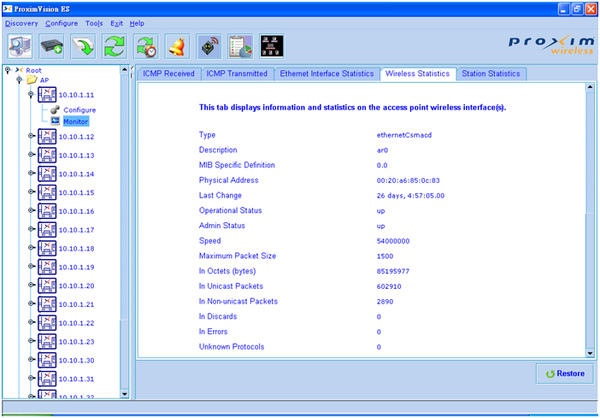The image size is (600, 418).
Task: Click the access point icon for 10.10.1.15
Action: (47, 193)
